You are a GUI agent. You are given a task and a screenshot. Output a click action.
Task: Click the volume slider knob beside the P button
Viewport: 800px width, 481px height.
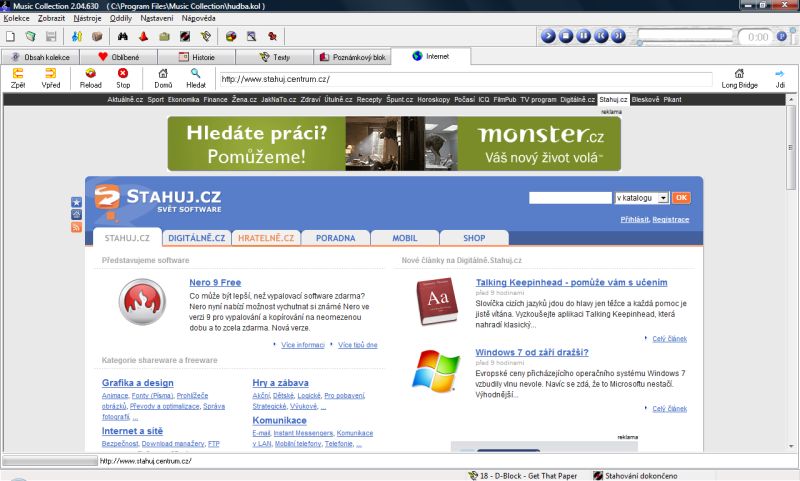pyautogui.click(x=793, y=32)
